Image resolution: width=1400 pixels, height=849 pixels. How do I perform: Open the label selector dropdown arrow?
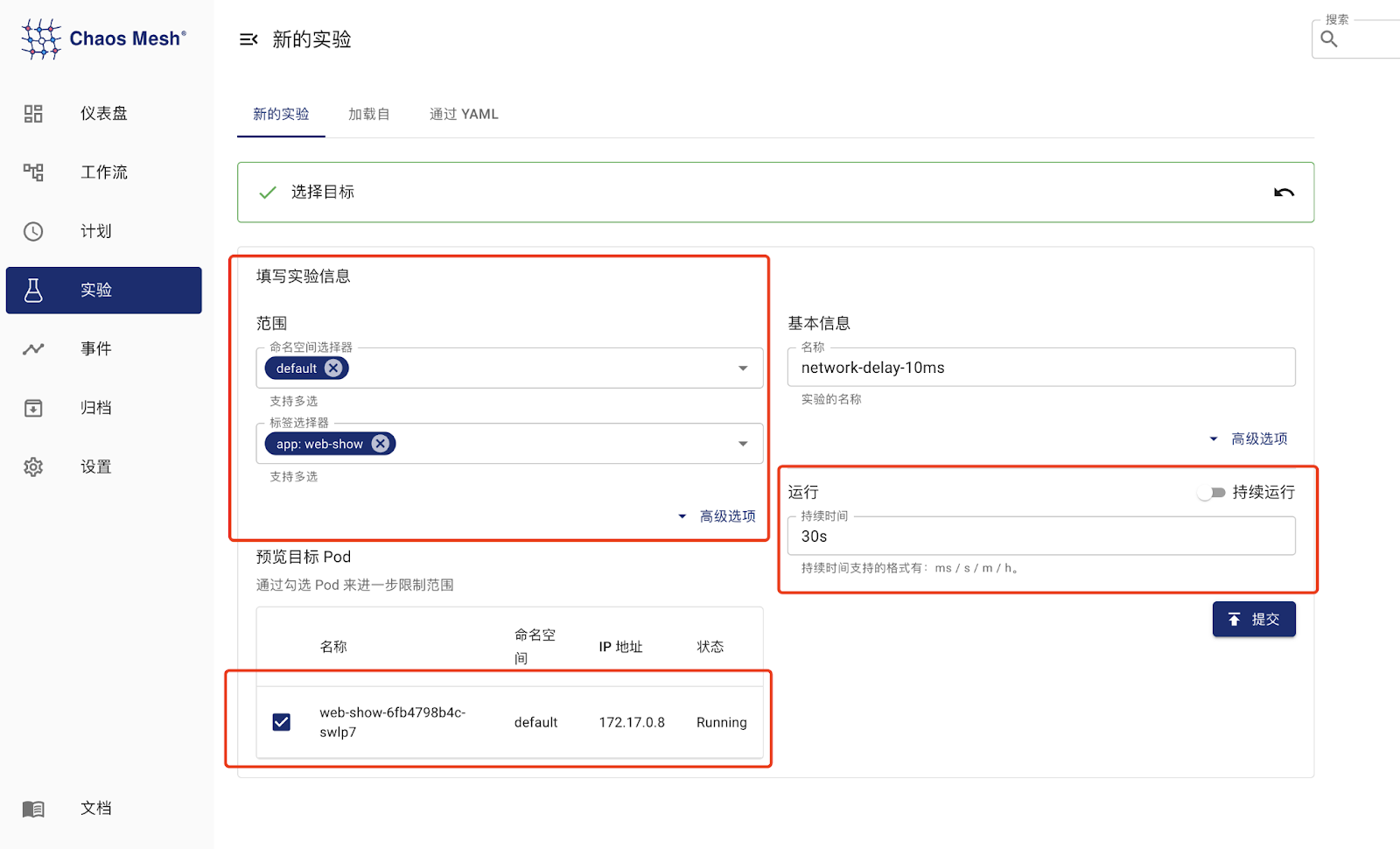pyautogui.click(x=743, y=444)
